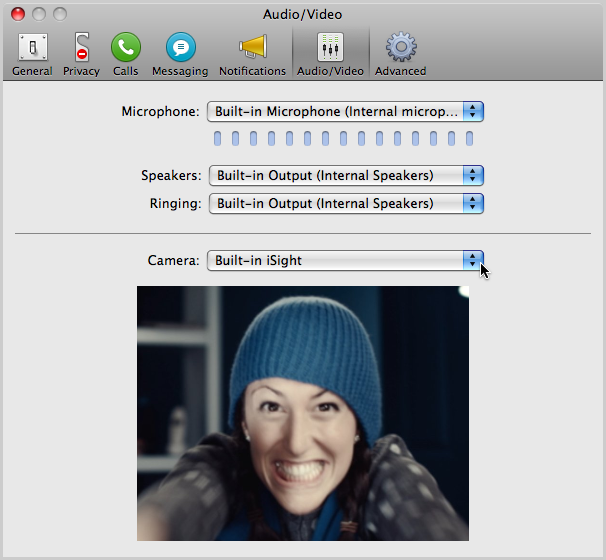Click the Microphone label
The height and width of the screenshot is (560, 606).
click(160, 112)
